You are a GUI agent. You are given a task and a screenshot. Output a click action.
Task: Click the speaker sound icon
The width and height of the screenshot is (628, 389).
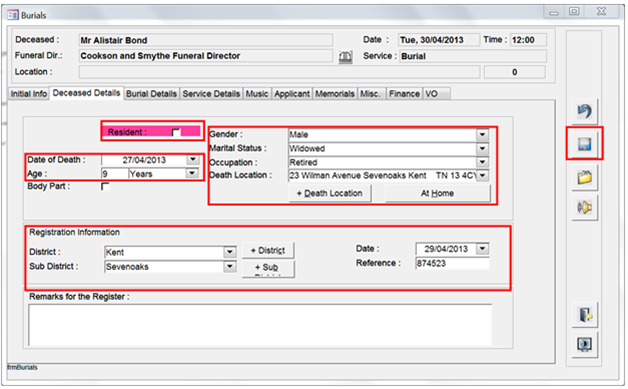[584, 207]
